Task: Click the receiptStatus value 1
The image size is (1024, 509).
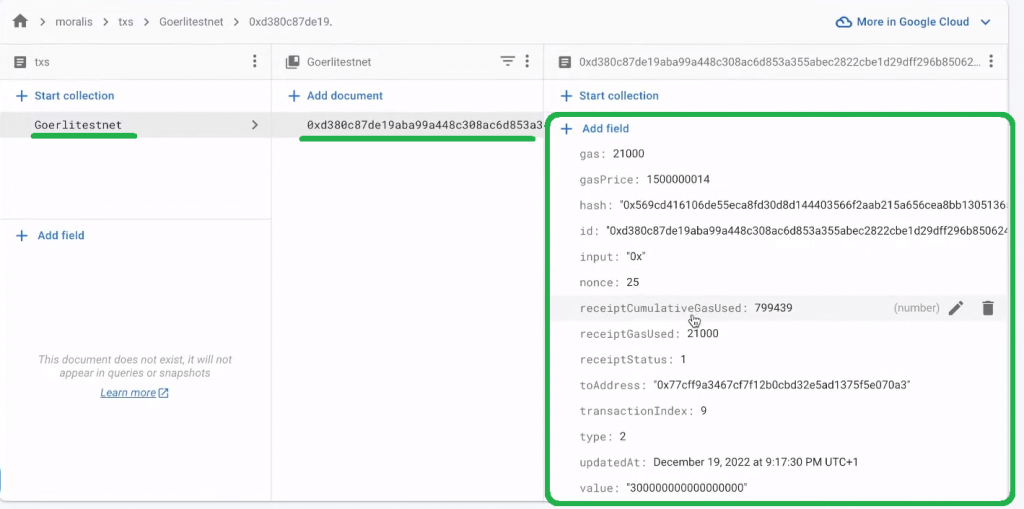Action: pyautogui.click(x=683, y=359)
